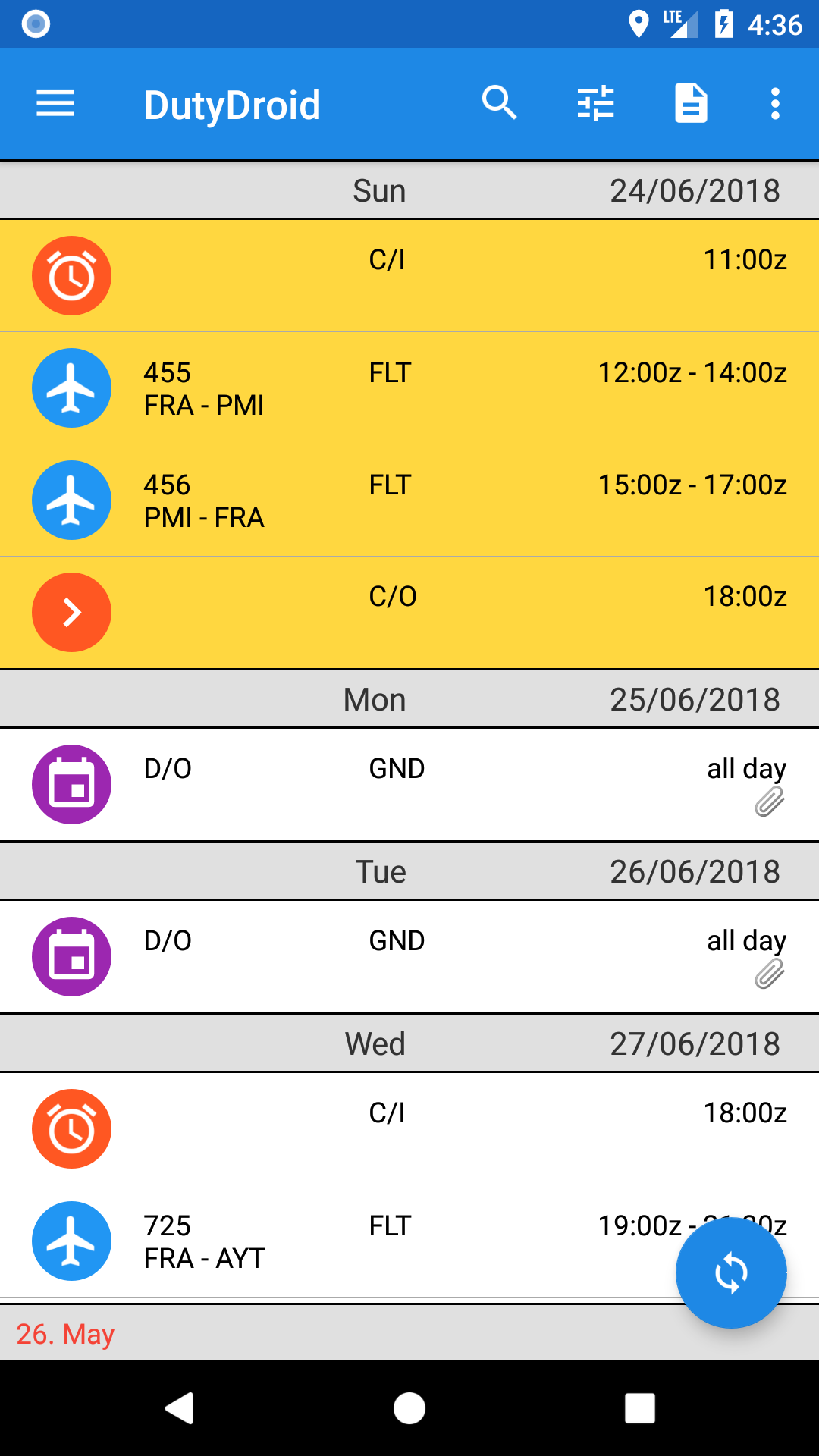The width and height of the screenshot is (819, 1456).
Task: Tap the Wednesday C/I 18:00z alarm icon
Action: click(x=71, y=1128)
